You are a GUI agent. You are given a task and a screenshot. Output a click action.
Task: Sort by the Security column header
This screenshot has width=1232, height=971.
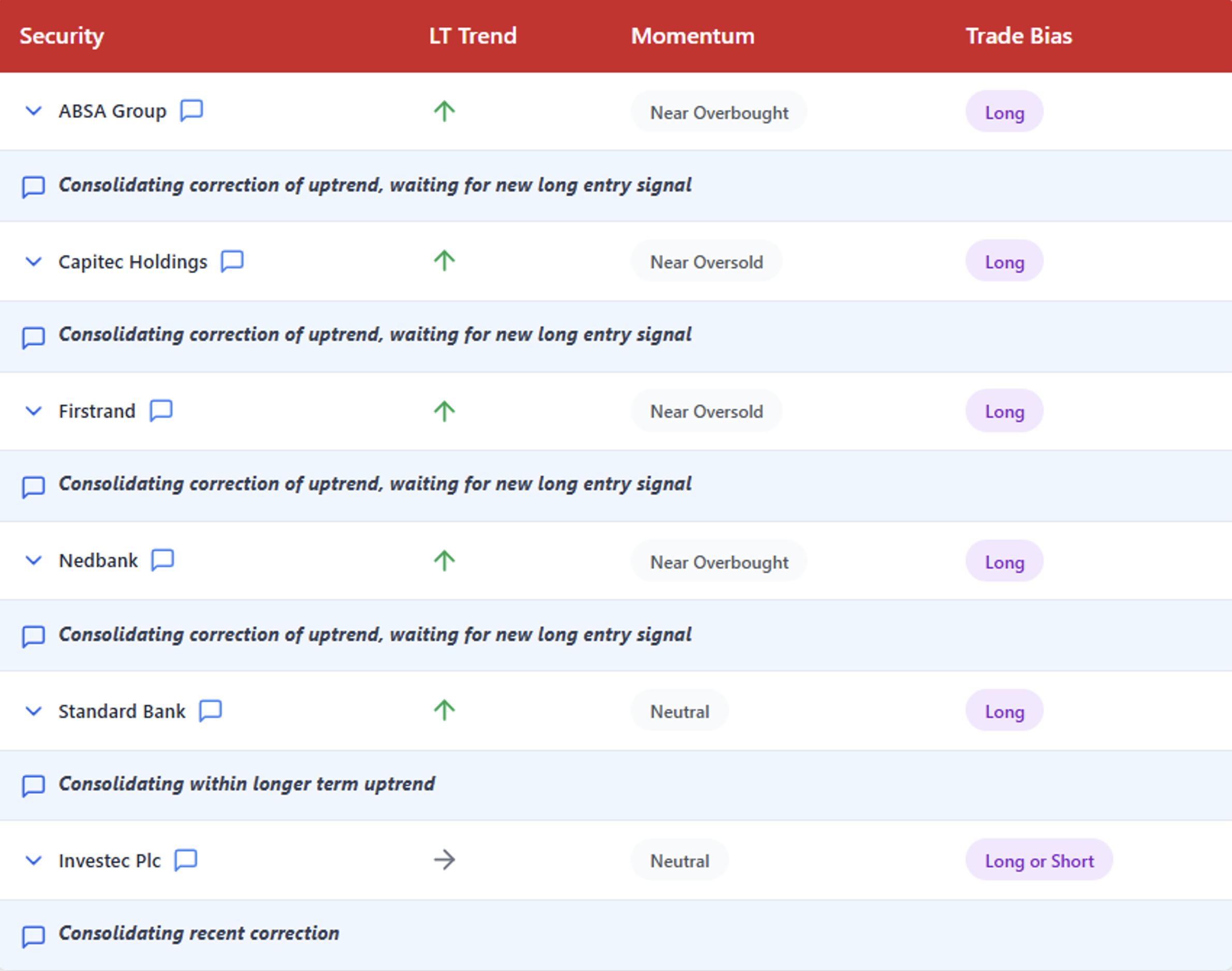tap(62, 36)
